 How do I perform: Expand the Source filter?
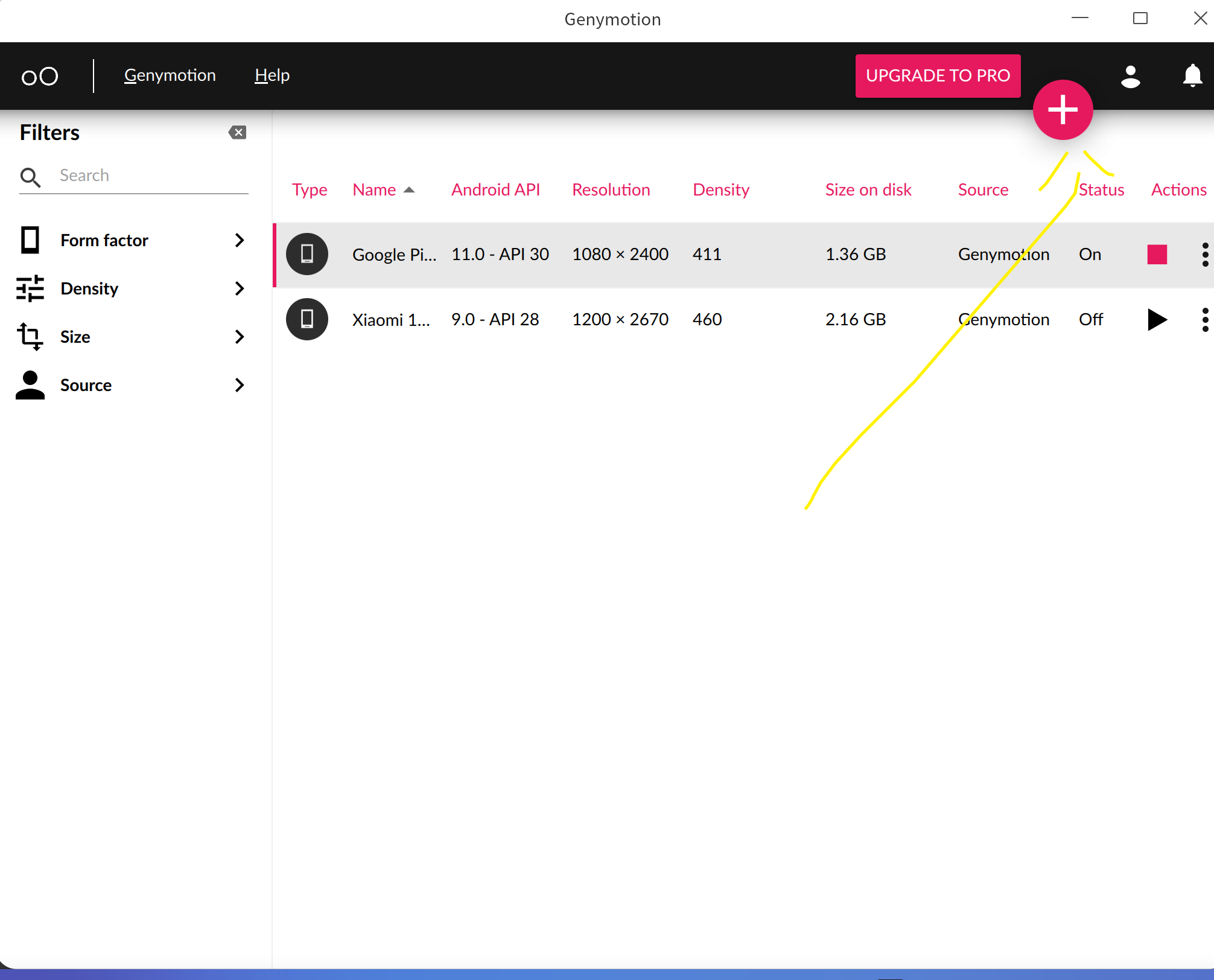tap(240, 385)
